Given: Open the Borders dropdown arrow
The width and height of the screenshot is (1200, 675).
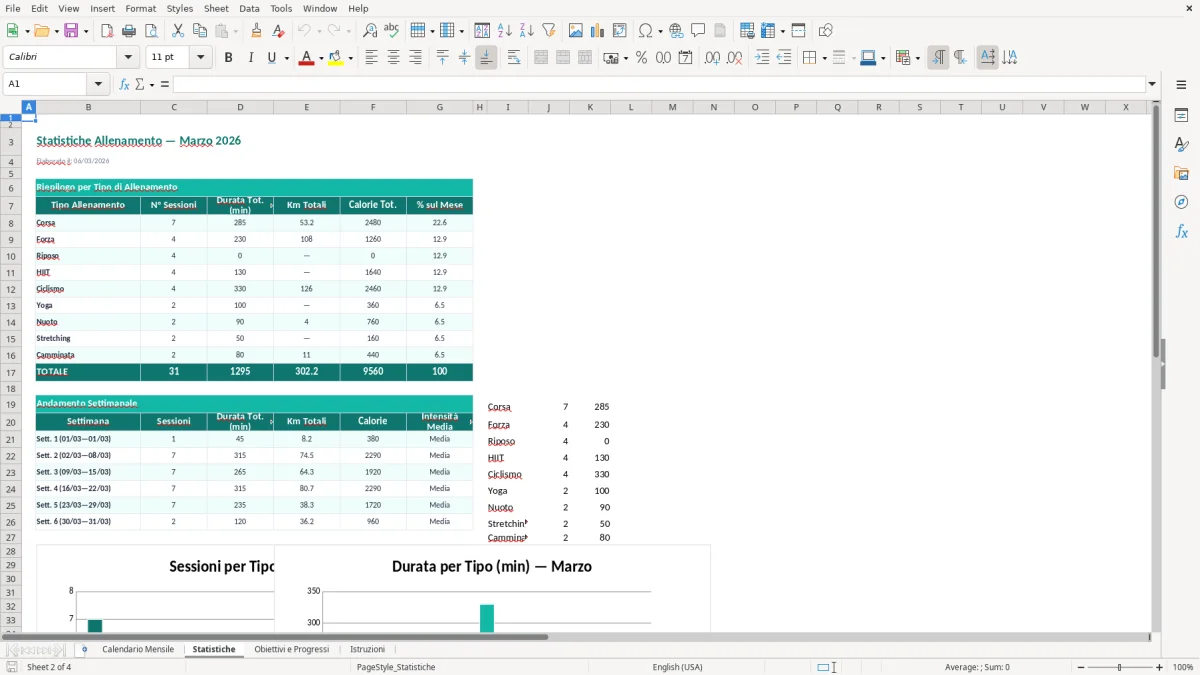Looking at the screenshot, I should tap(823, 58).
